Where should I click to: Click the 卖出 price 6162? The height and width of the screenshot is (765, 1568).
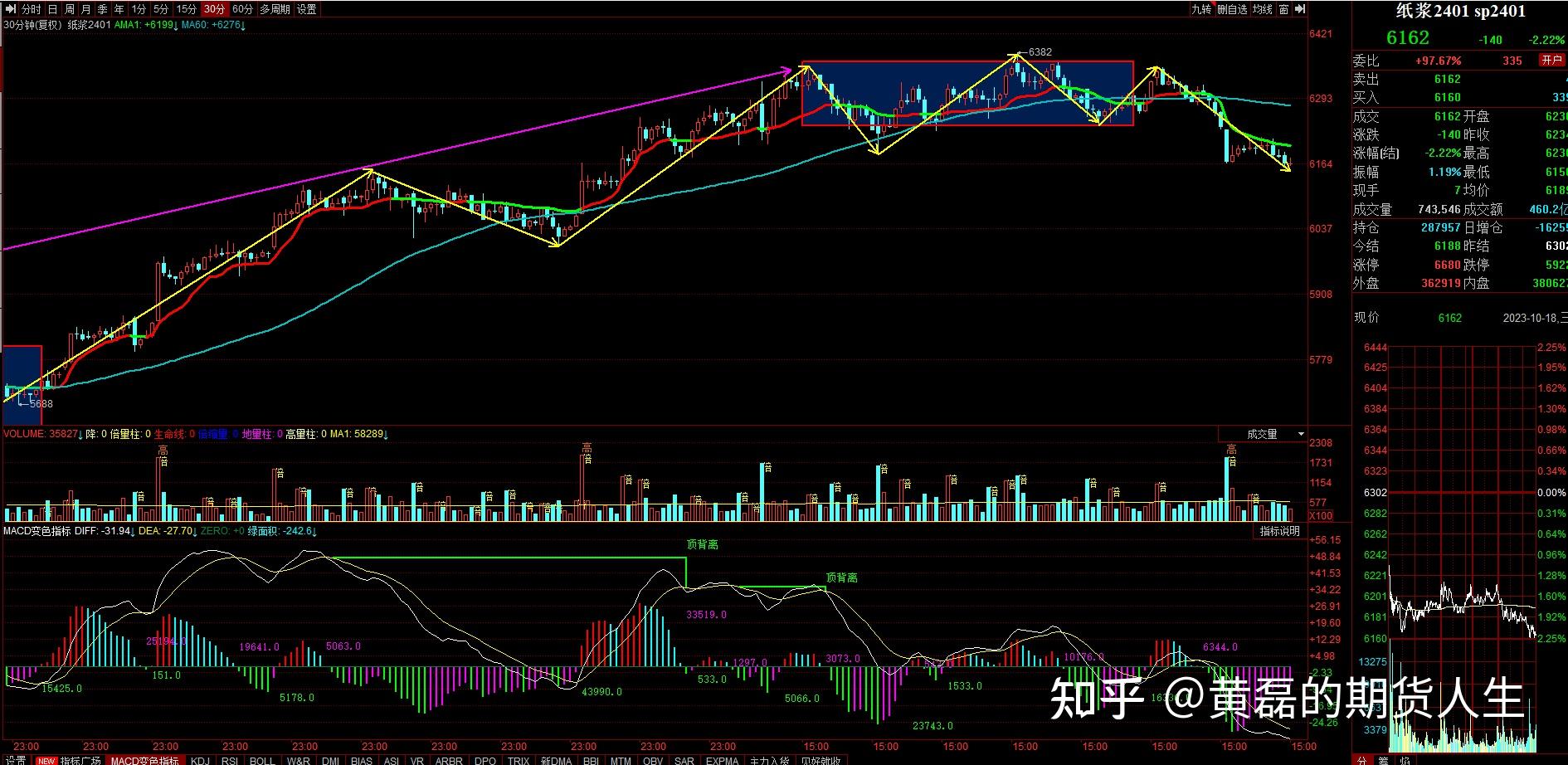point(1447,79)
